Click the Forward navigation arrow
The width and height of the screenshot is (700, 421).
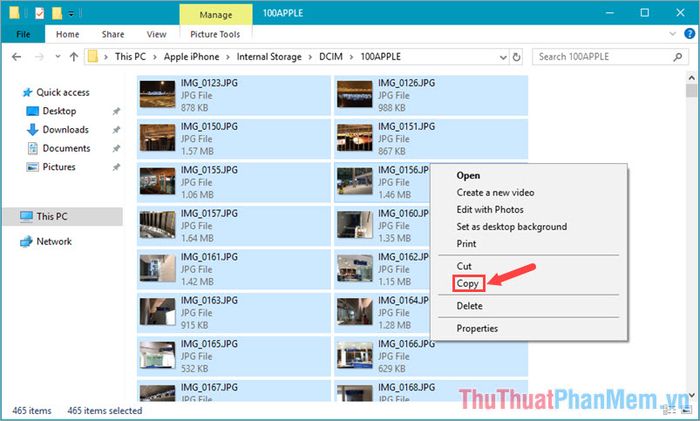[39, 57]
